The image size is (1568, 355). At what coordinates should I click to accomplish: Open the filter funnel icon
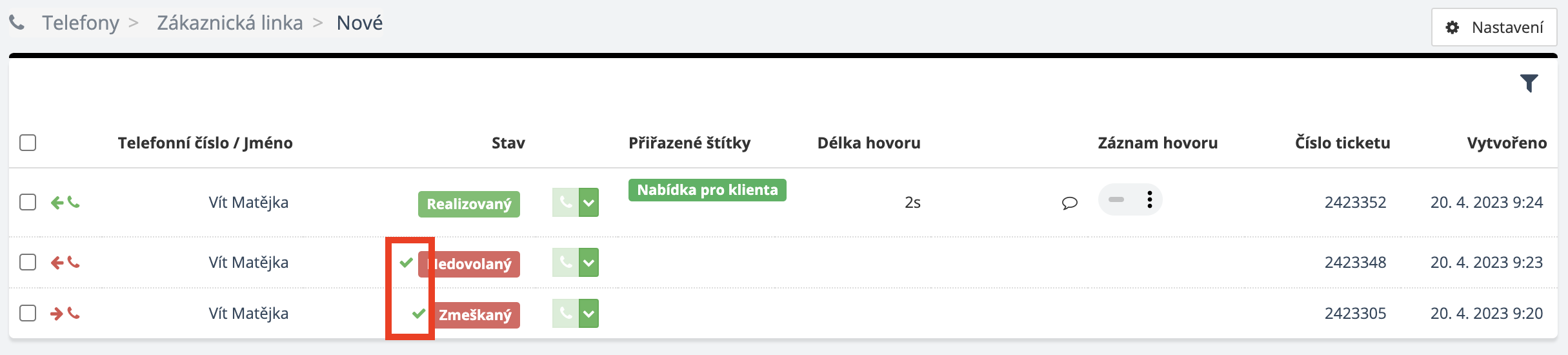pyautogui.click(x=1529, y=83)
